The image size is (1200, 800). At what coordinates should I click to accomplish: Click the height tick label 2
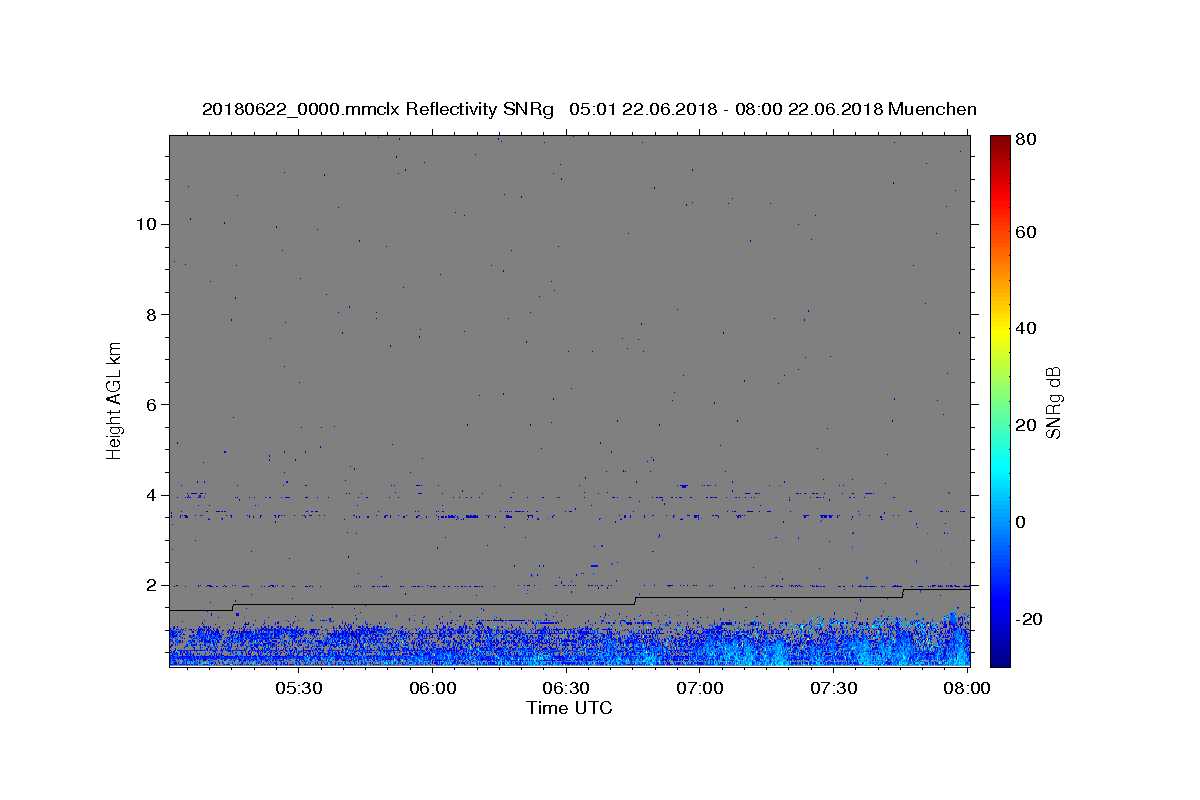(x=151, y=585)
